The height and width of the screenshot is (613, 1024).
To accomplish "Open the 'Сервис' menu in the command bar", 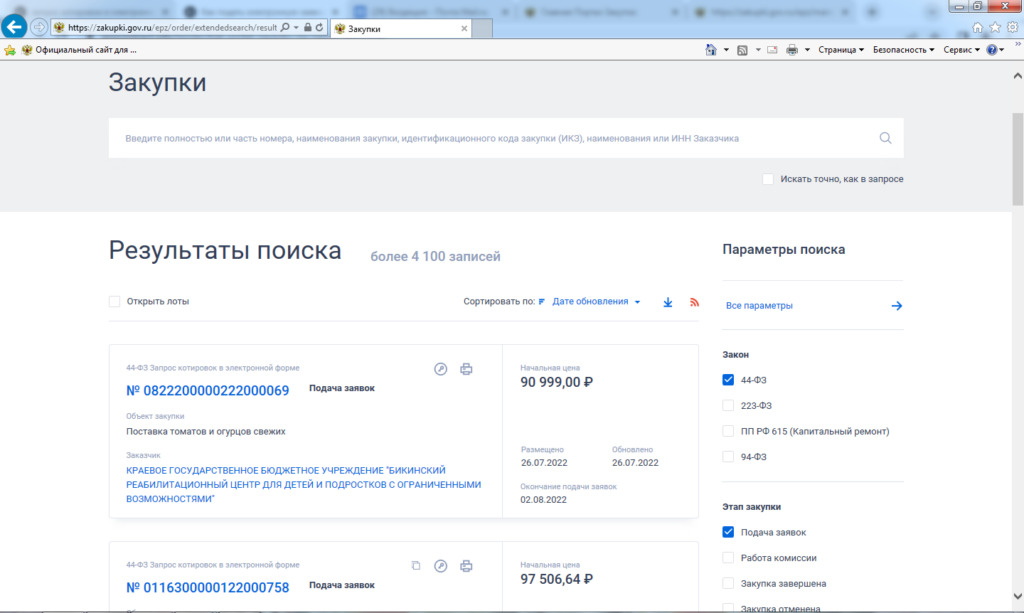I will click(961, 49).
